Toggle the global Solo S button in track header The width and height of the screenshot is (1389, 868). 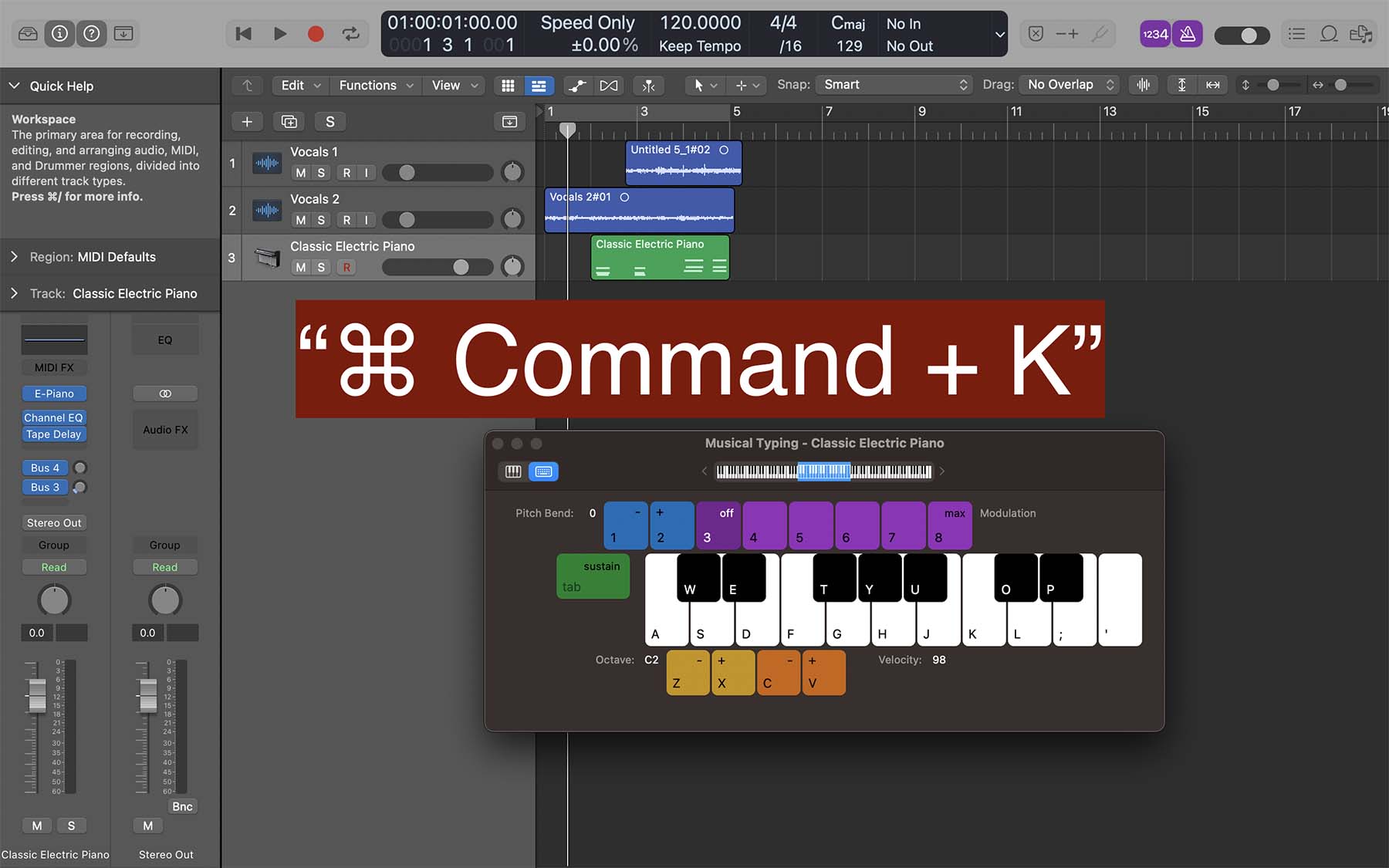(x=330, y=122)
